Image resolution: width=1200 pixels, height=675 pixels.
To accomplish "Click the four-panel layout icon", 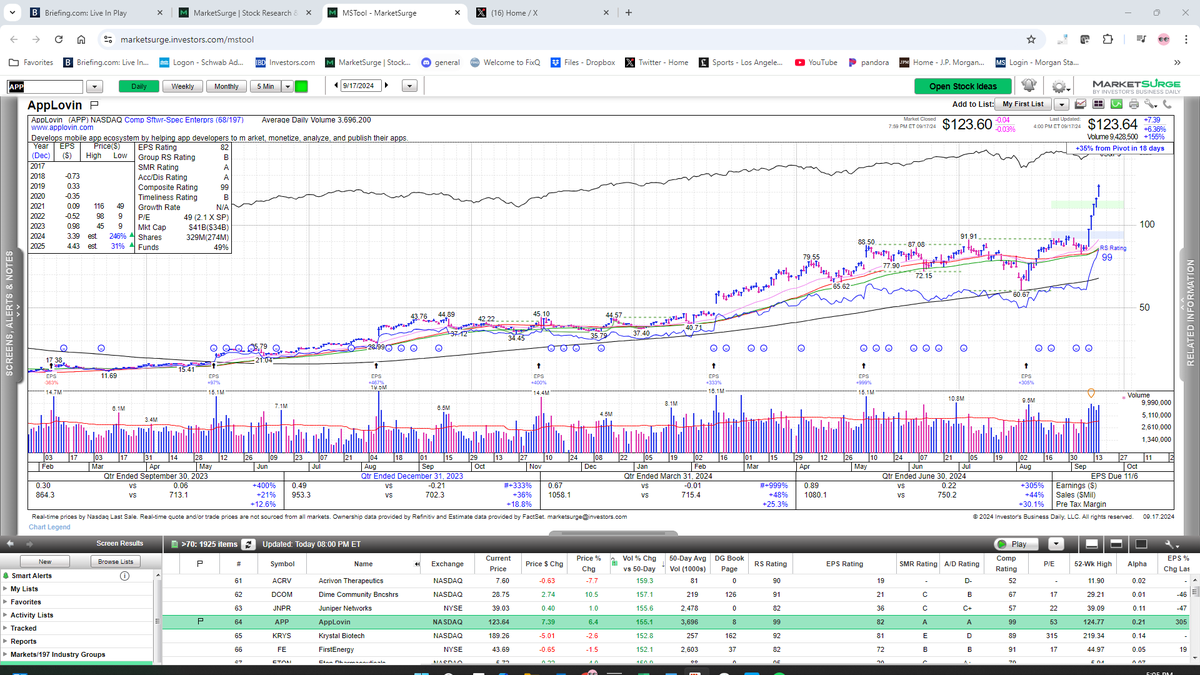I will [x=1097, y=104].
